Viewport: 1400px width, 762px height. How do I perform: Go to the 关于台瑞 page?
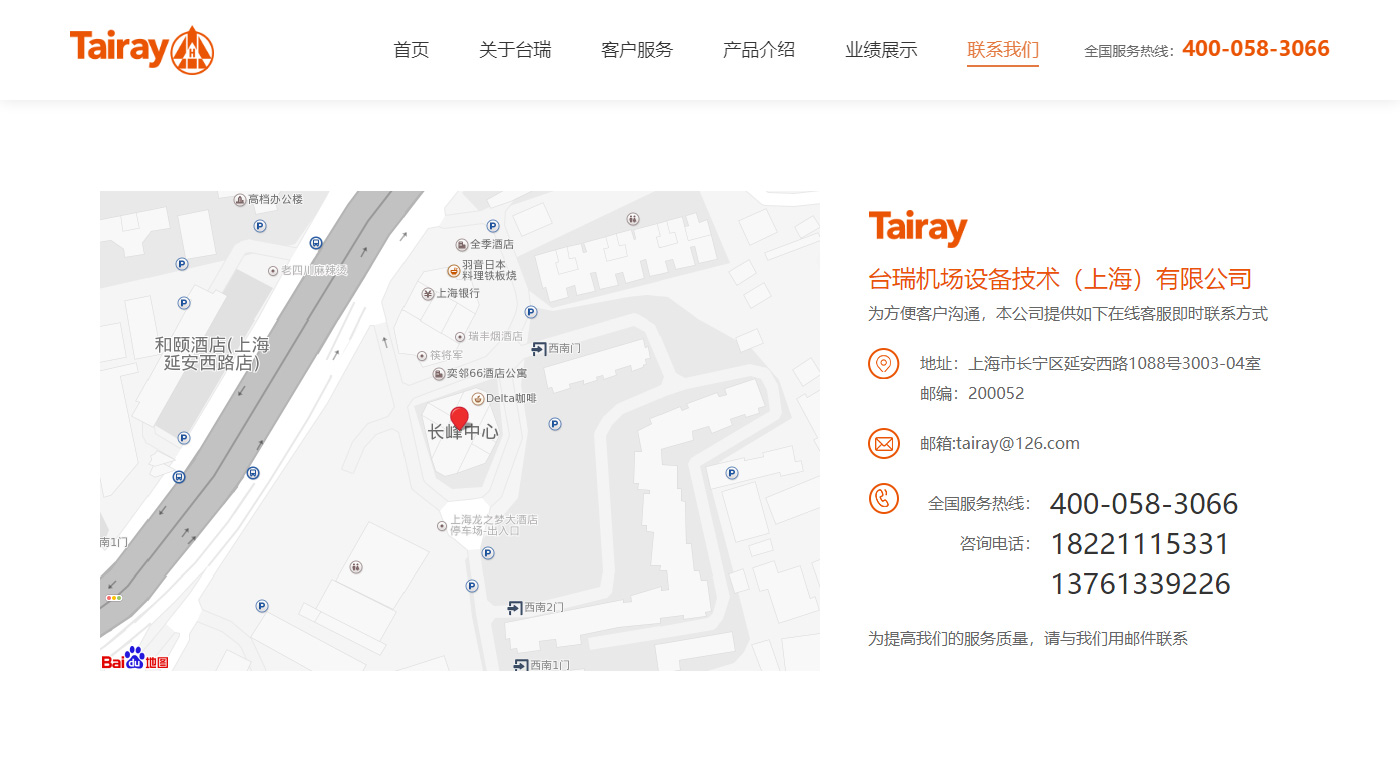(x=515, y=50)
